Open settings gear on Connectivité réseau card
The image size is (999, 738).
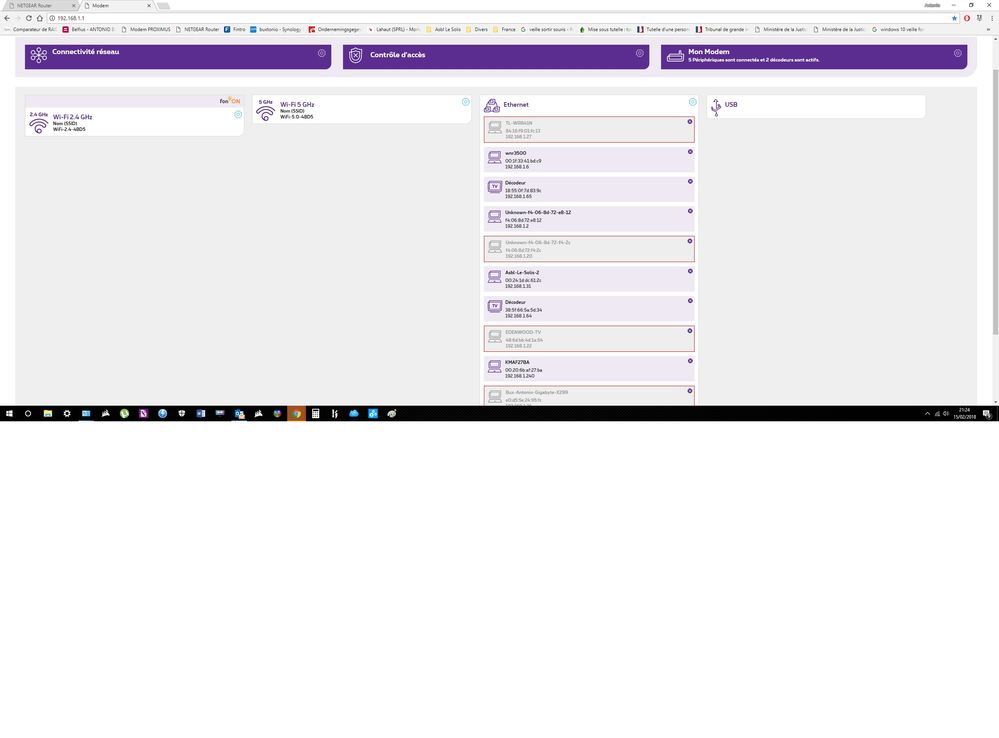click(322, 54)
